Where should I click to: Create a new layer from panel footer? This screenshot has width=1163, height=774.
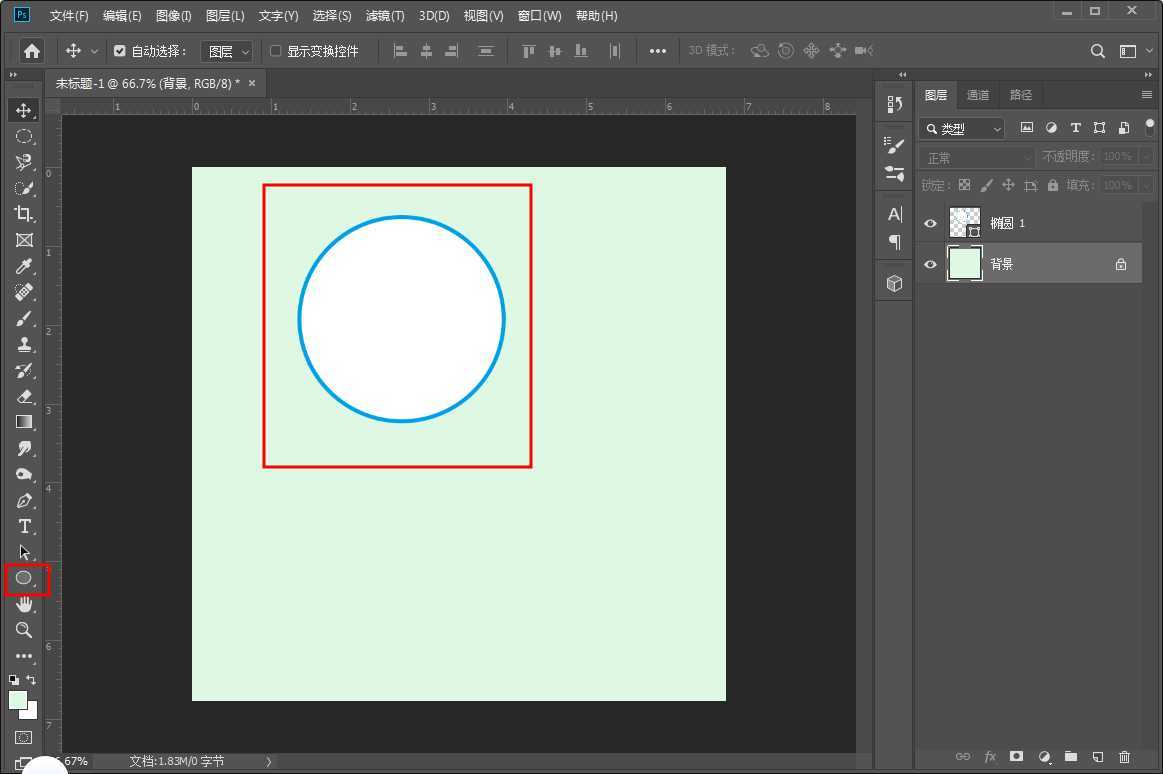(1097, 757)
